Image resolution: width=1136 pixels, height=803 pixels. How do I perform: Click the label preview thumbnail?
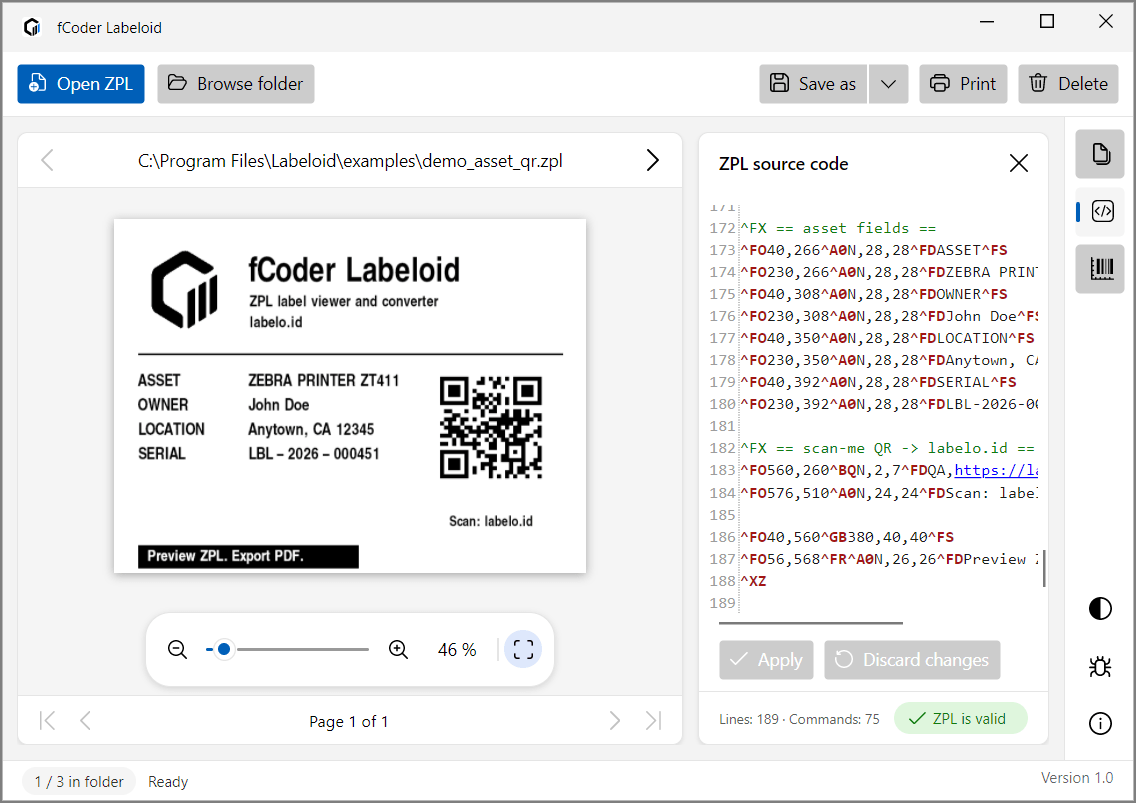350,396
